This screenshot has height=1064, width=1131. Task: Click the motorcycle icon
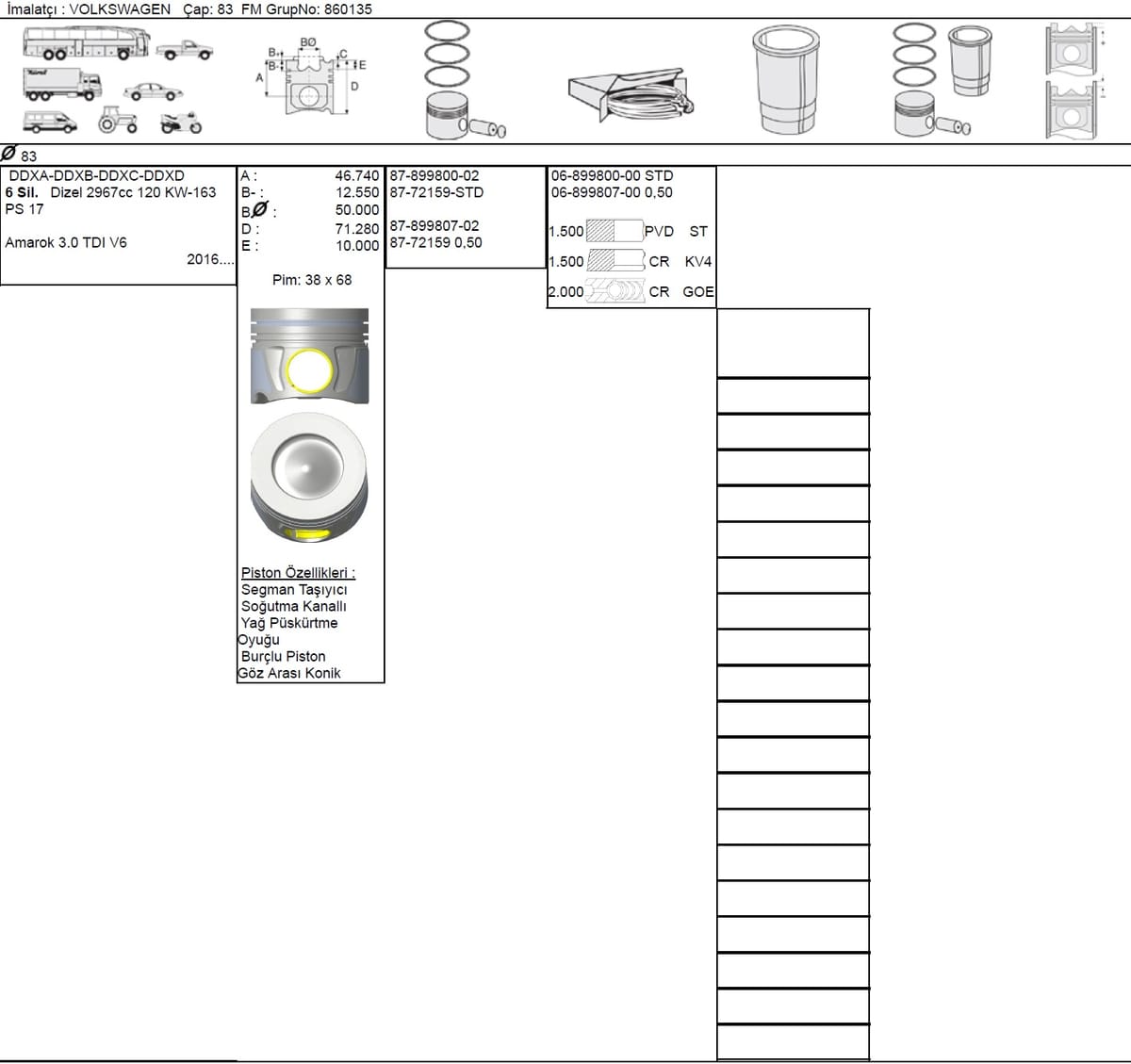coord(181,123)
